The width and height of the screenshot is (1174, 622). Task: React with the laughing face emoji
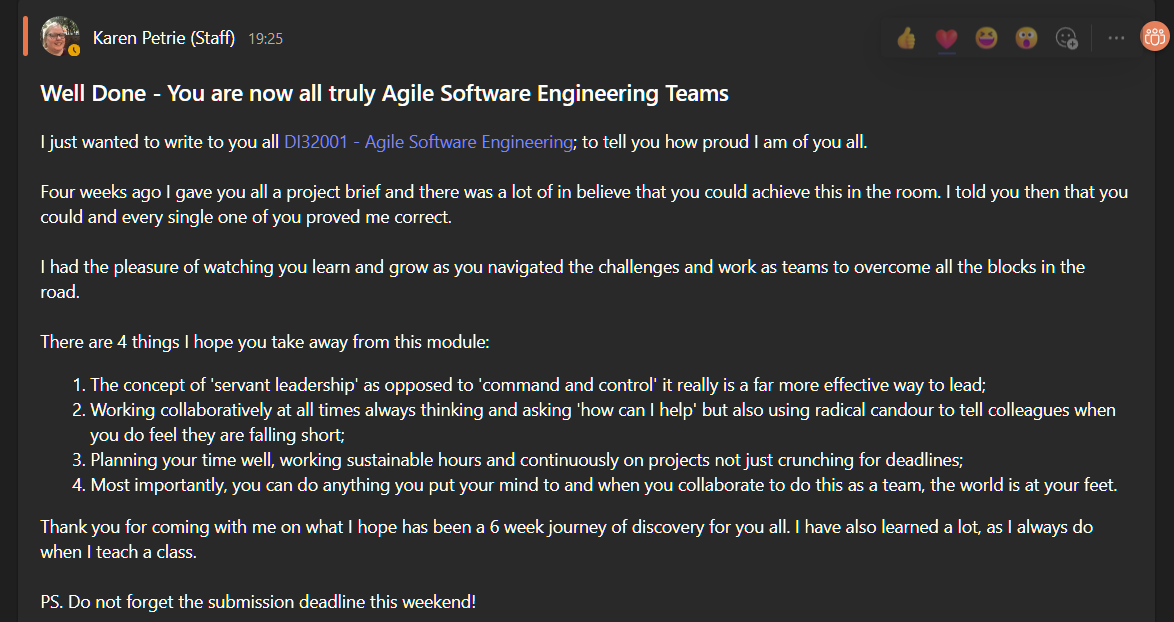(986, 37)
